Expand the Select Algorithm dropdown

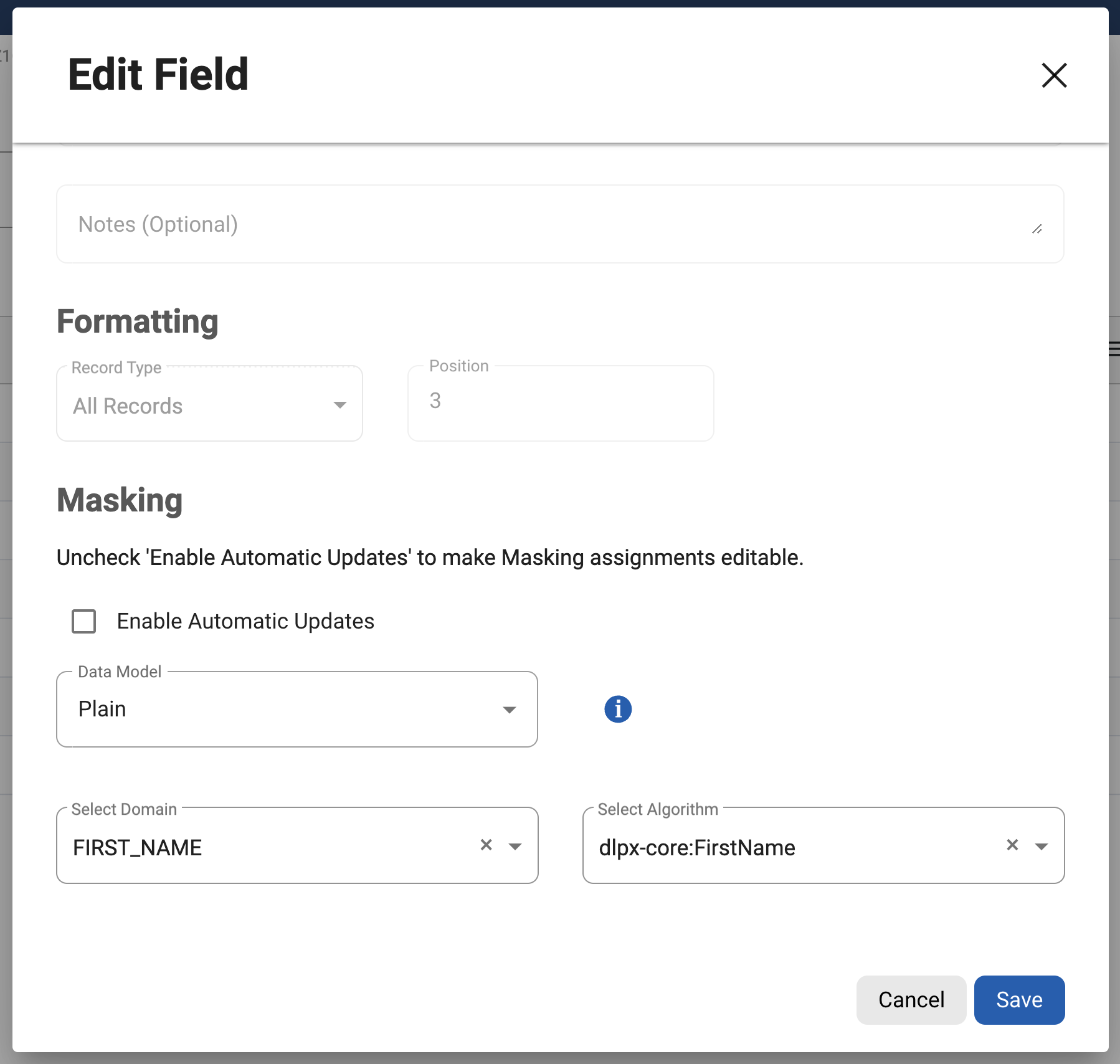click(x=1040, y=845)
